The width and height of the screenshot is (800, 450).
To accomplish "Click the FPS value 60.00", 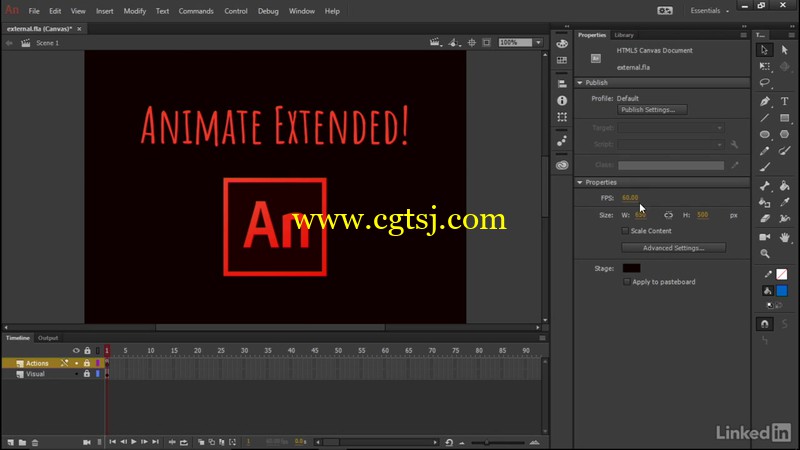I will (630, 198).
